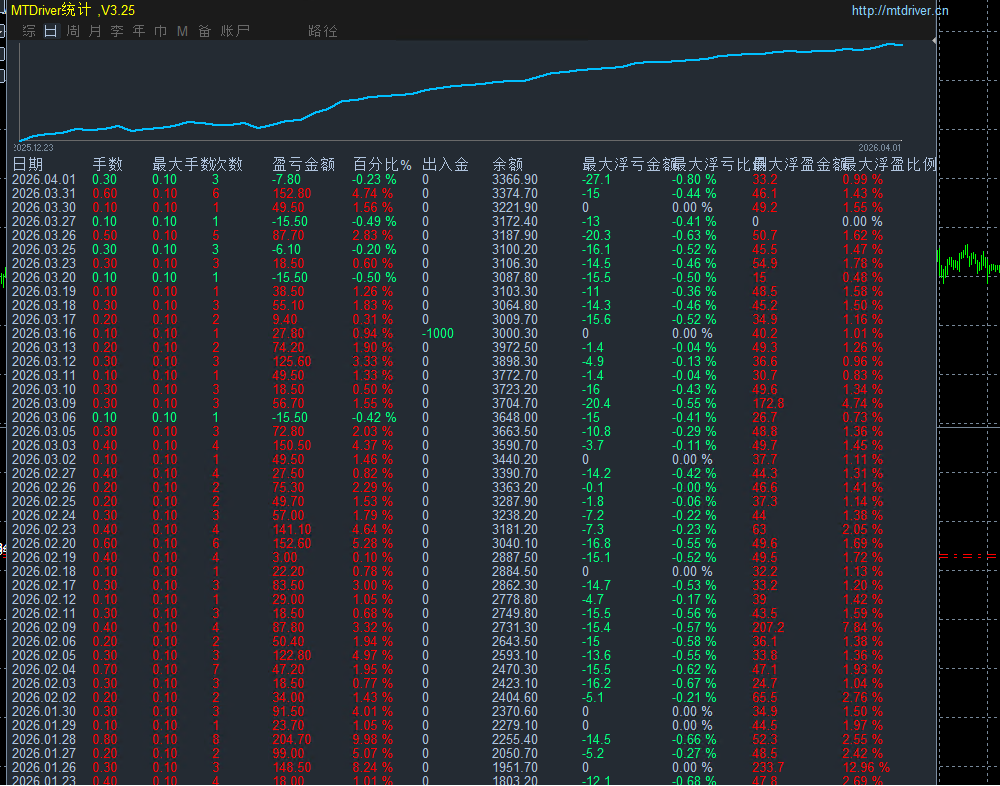
Task: Click max loss ratio -0.80 %
Action: [x=694, y=180]
